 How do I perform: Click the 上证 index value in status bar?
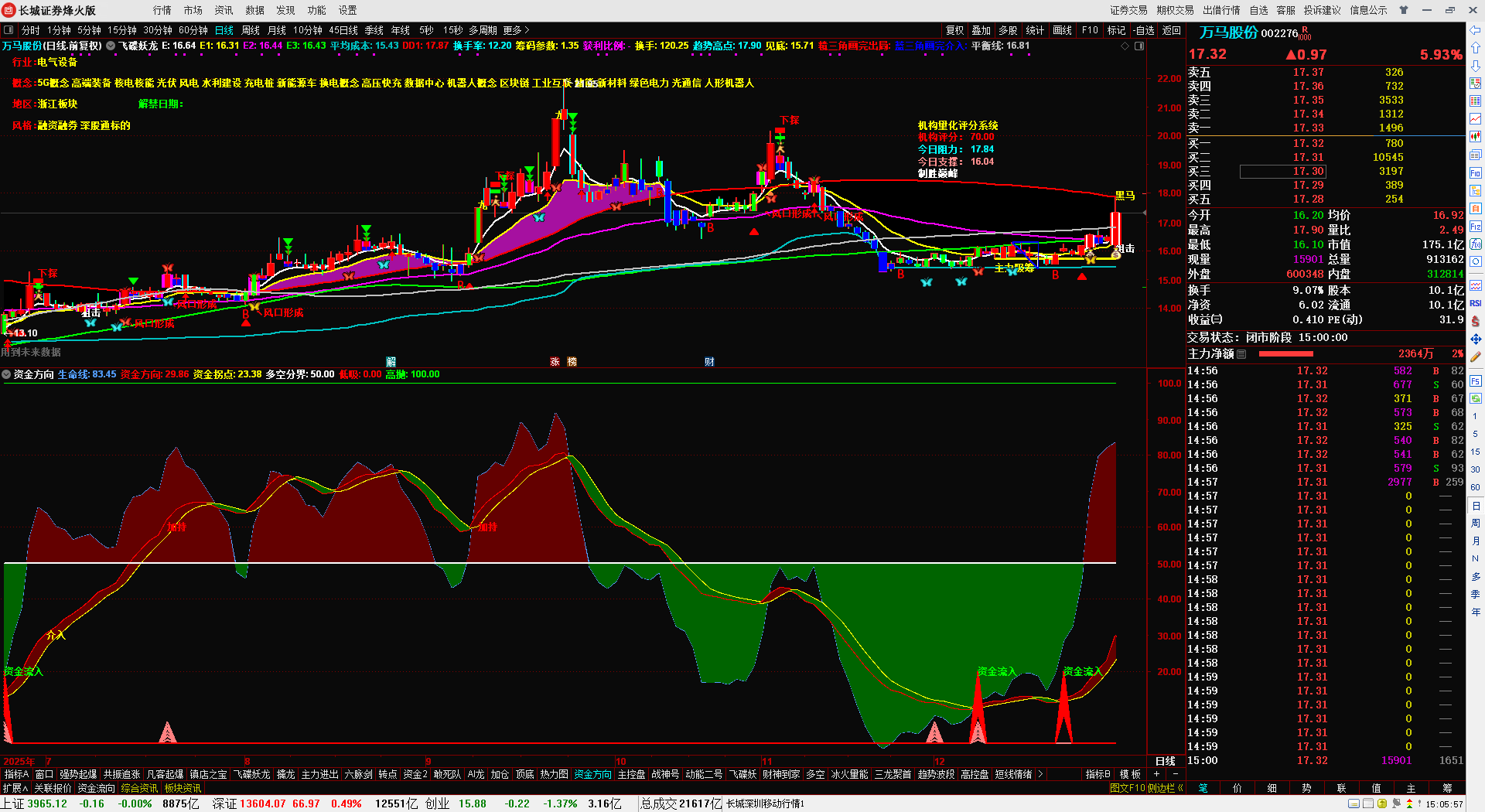tap(47, 803)
